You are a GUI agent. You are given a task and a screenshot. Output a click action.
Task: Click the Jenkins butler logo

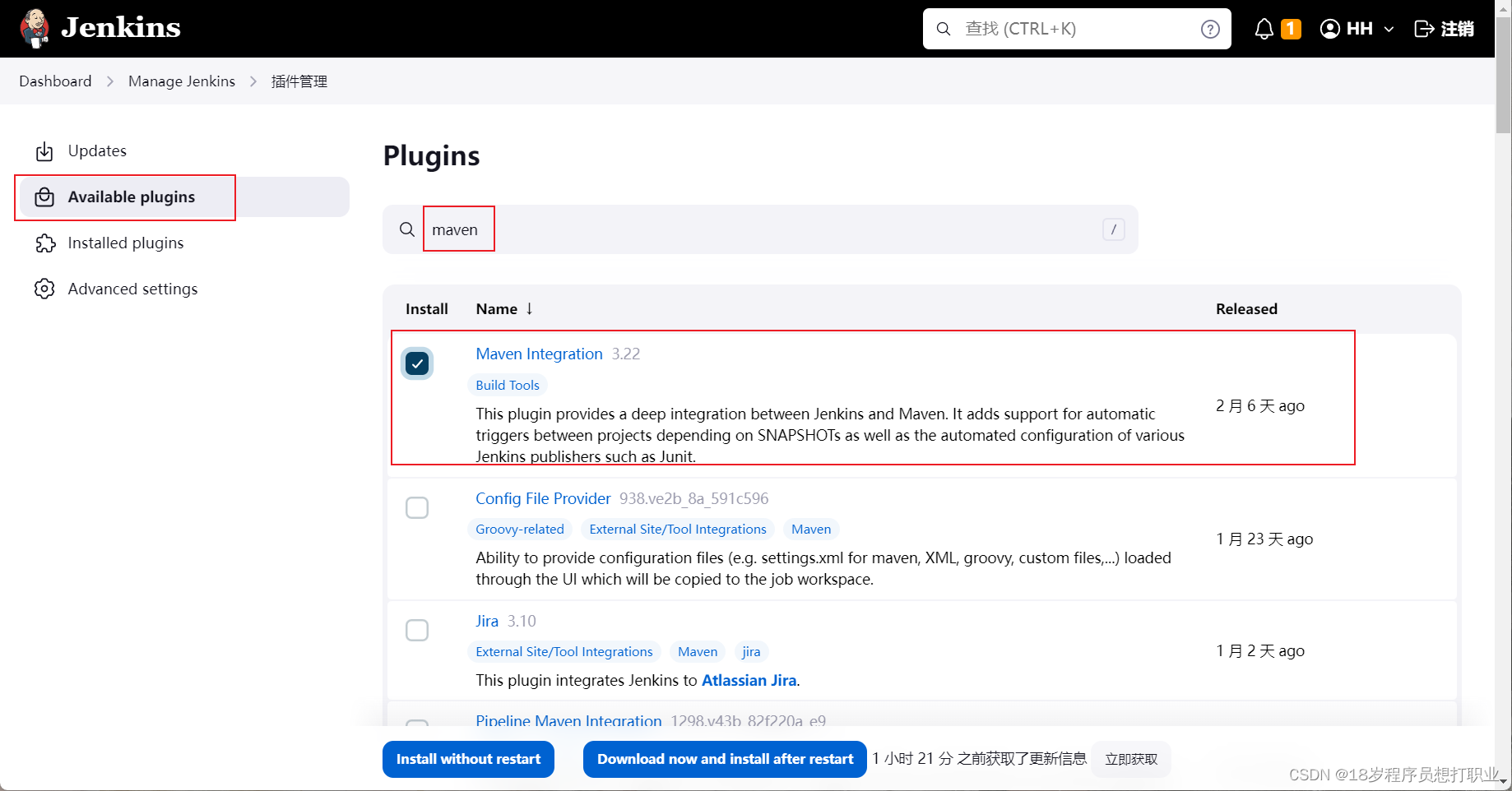(35, 29)
